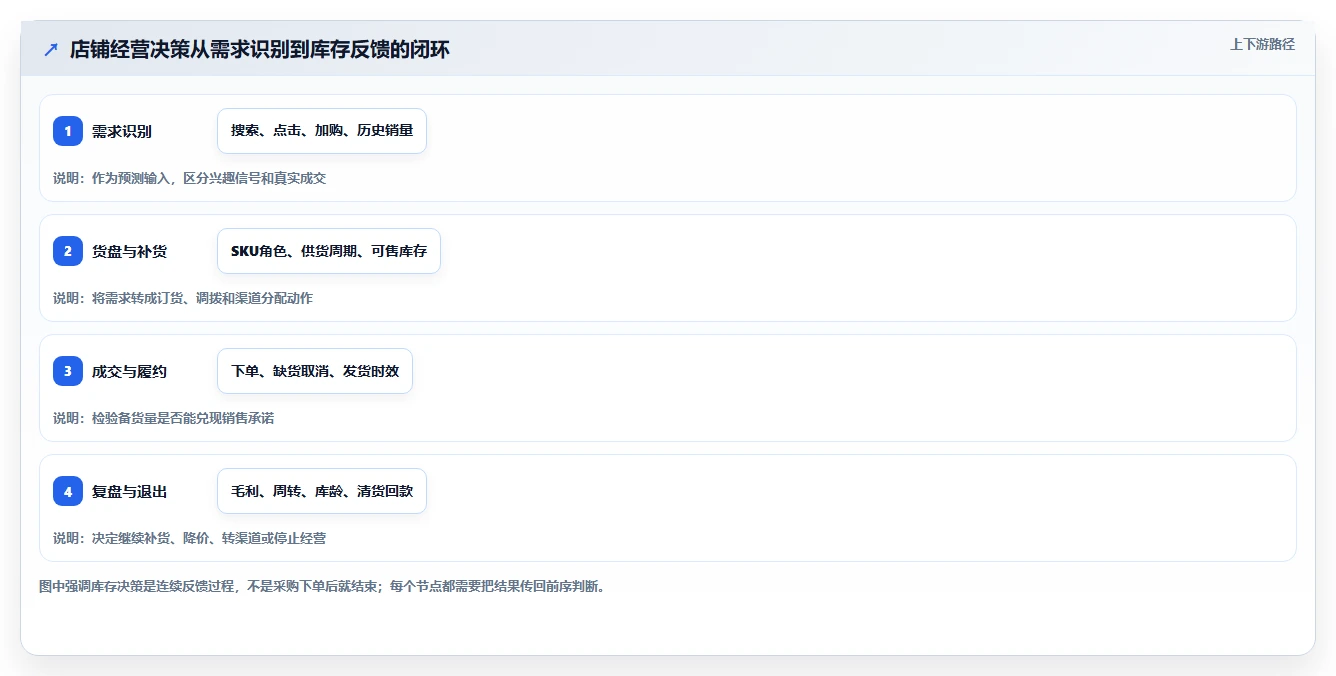Click the SKU角色、供货周期、可售库存 chip
The width and height of the screenshot is (1336, 676).
pyautogui.click(x=329, y=251)
